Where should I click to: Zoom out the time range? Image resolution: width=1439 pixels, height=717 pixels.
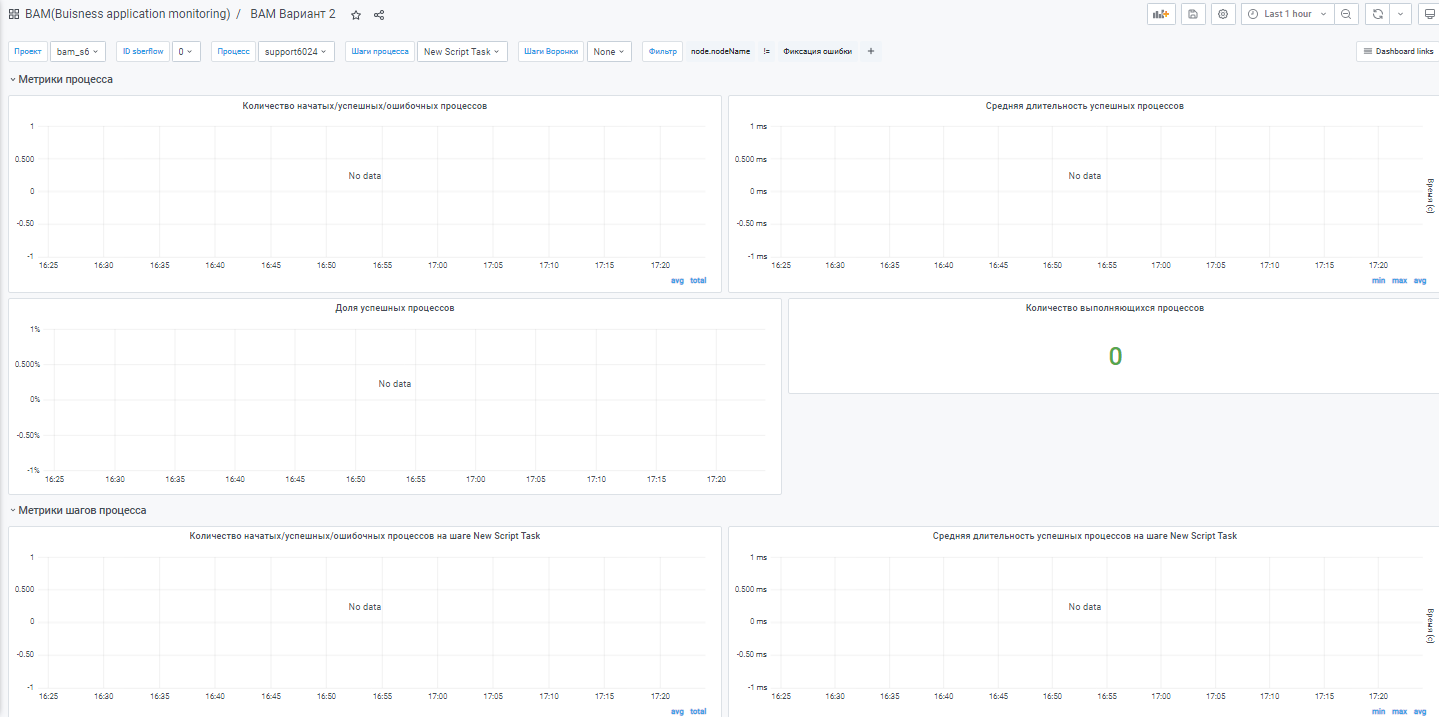tap(1346, 14)
